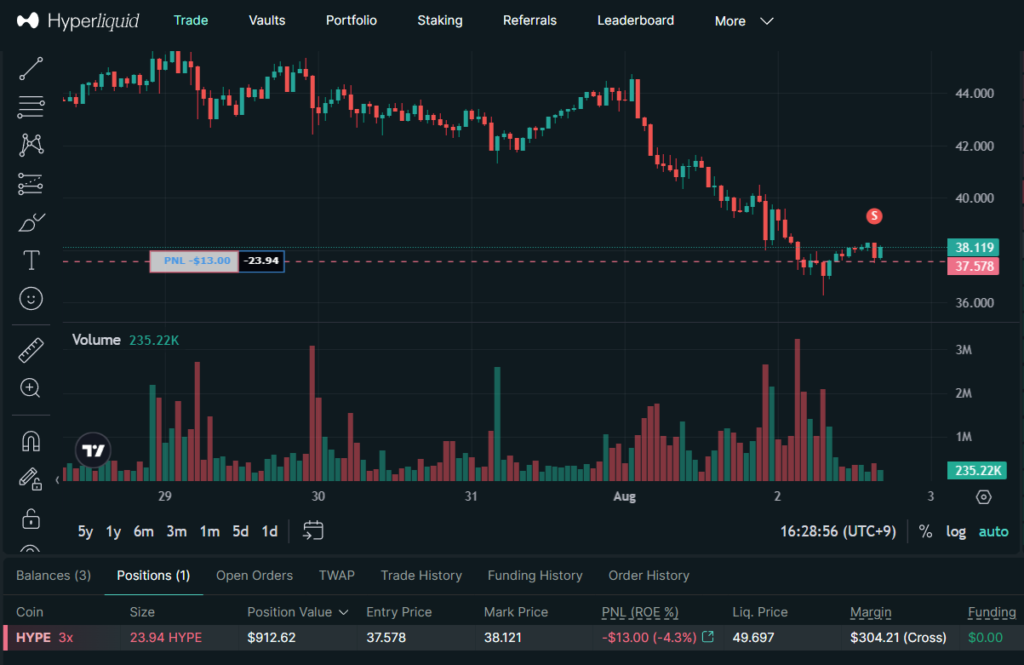Set chart range to 5d

click(x=240, y=532)
